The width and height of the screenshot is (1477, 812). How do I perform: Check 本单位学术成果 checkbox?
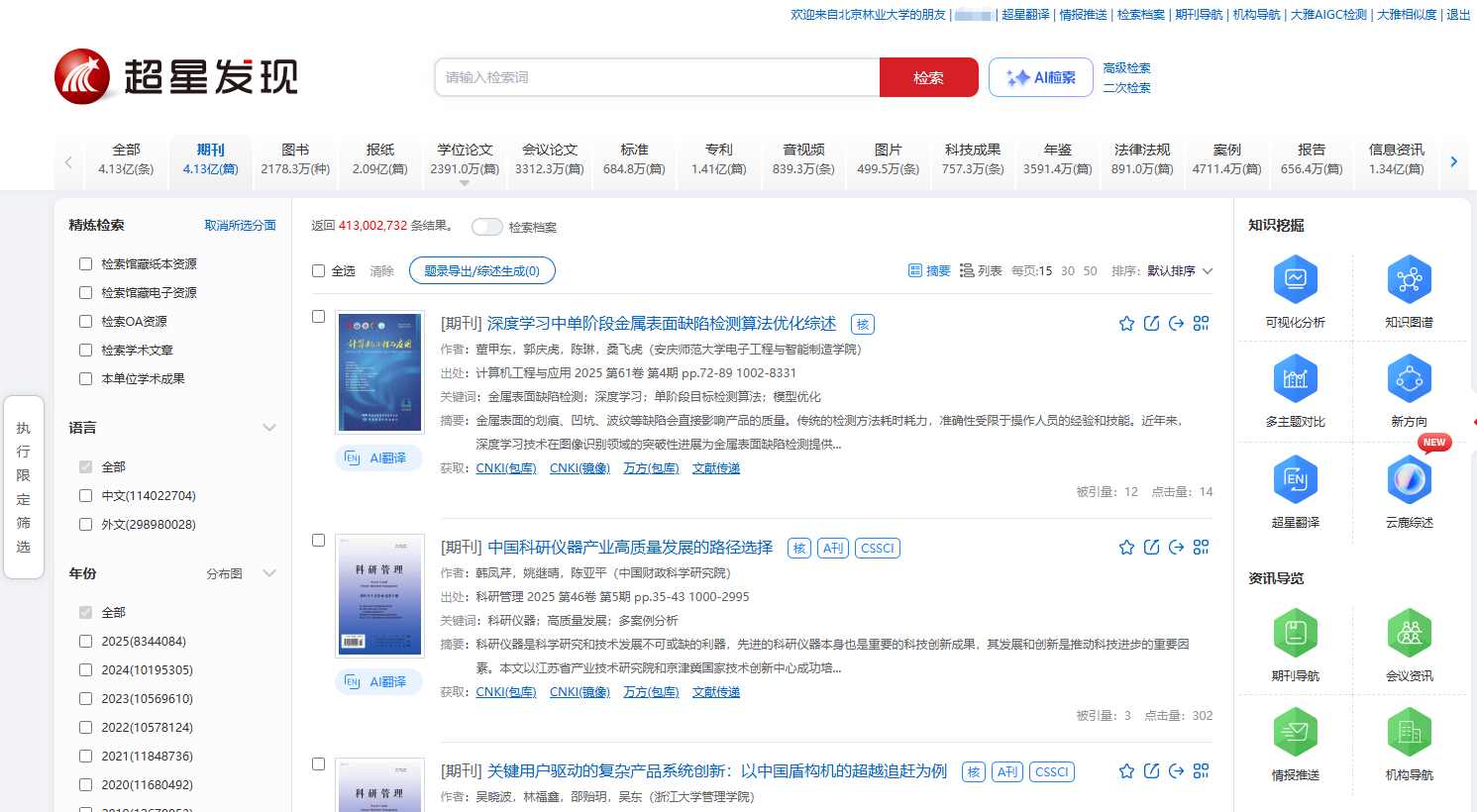(x=85, y=379)
